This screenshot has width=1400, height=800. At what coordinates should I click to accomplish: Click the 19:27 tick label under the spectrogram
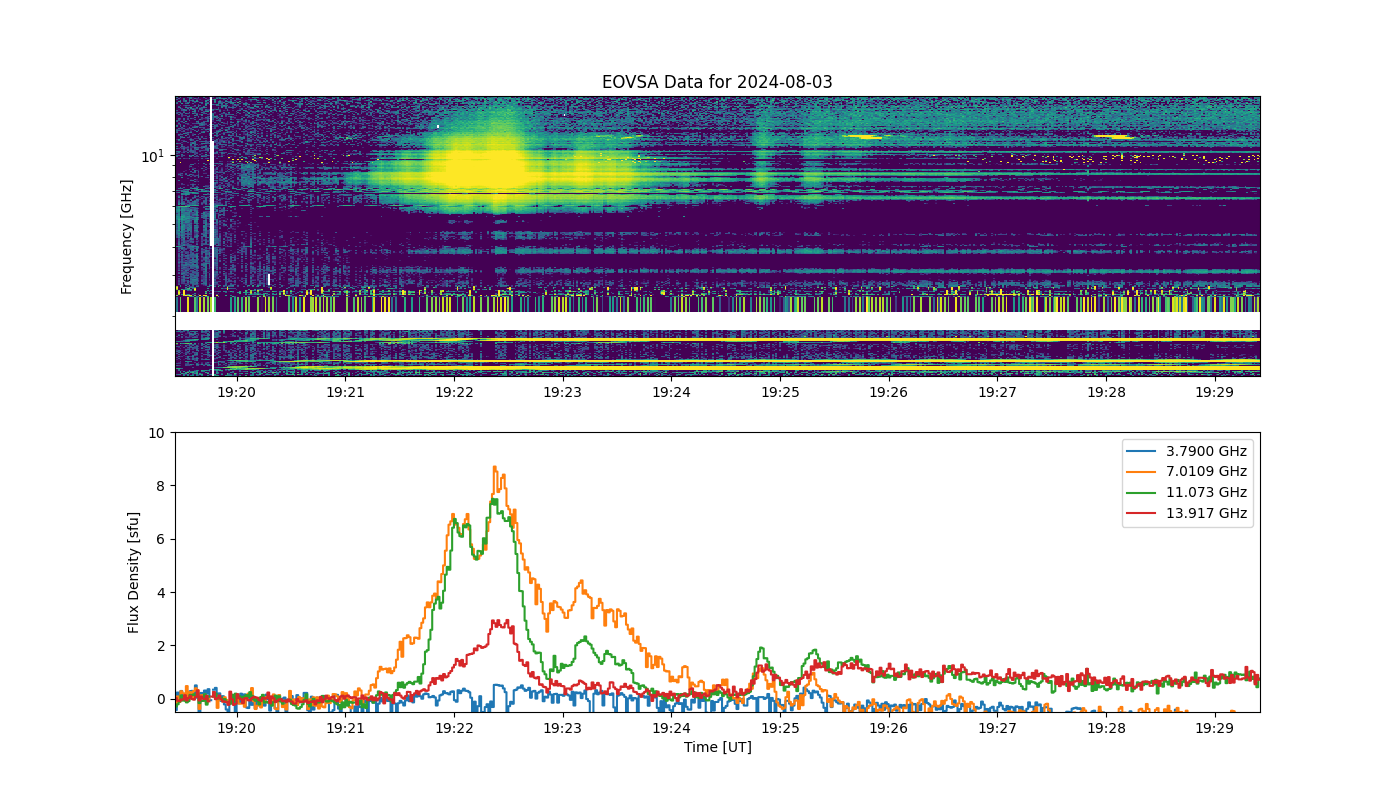pos(997,392)
